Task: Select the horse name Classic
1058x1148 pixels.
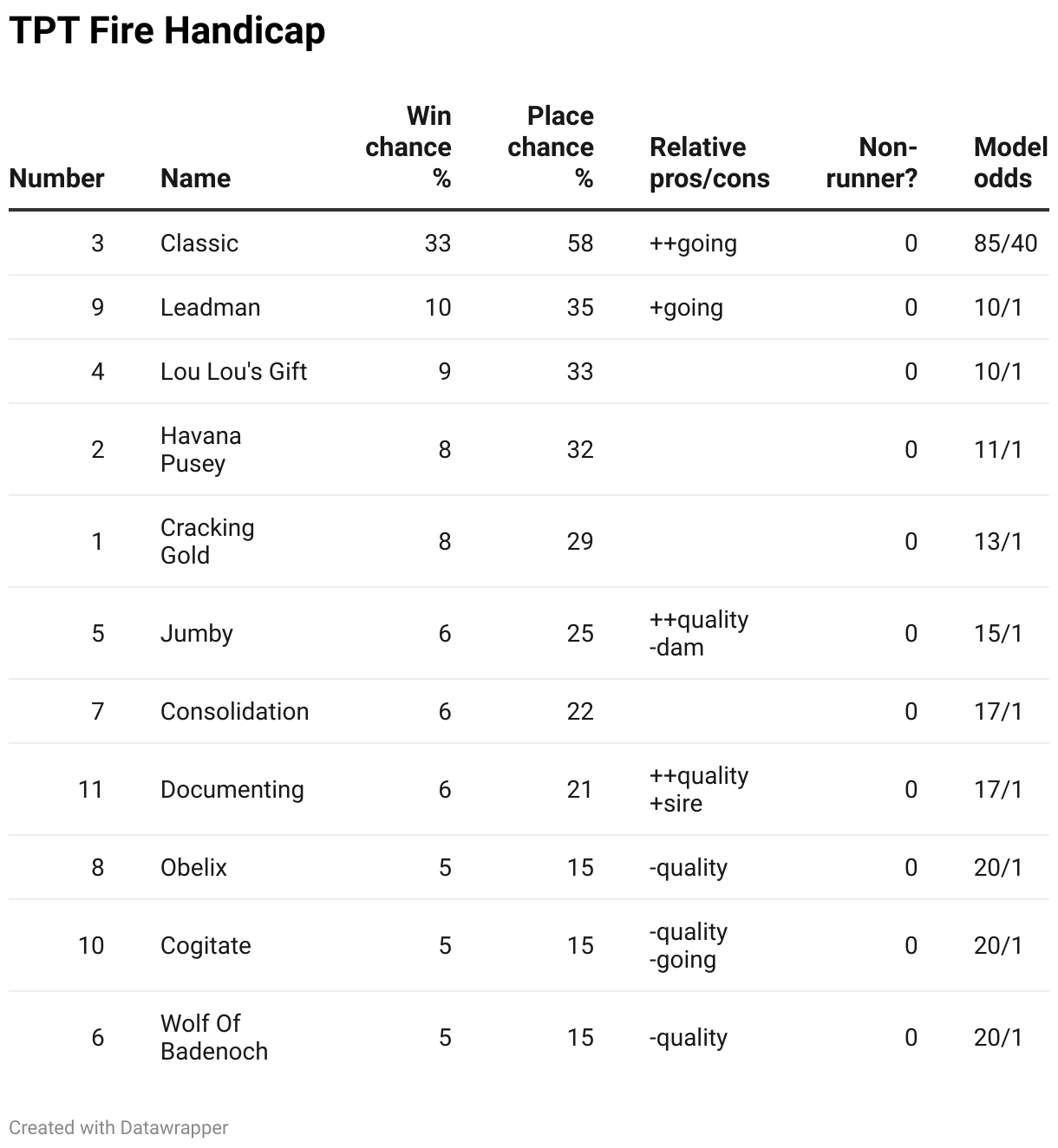Action: pos(199,243)
